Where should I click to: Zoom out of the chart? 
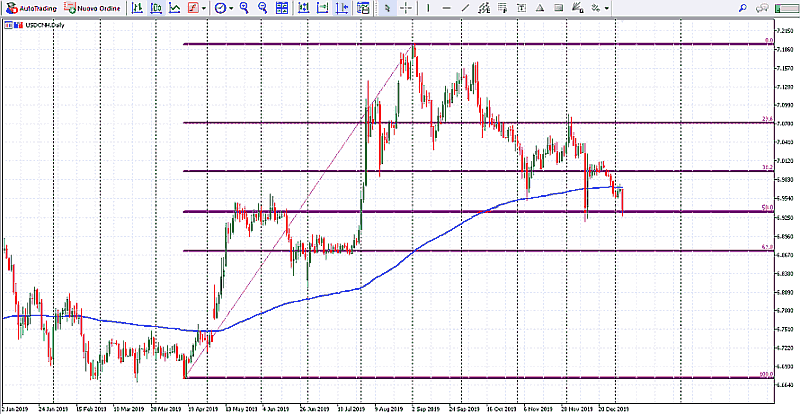[262, 8]
